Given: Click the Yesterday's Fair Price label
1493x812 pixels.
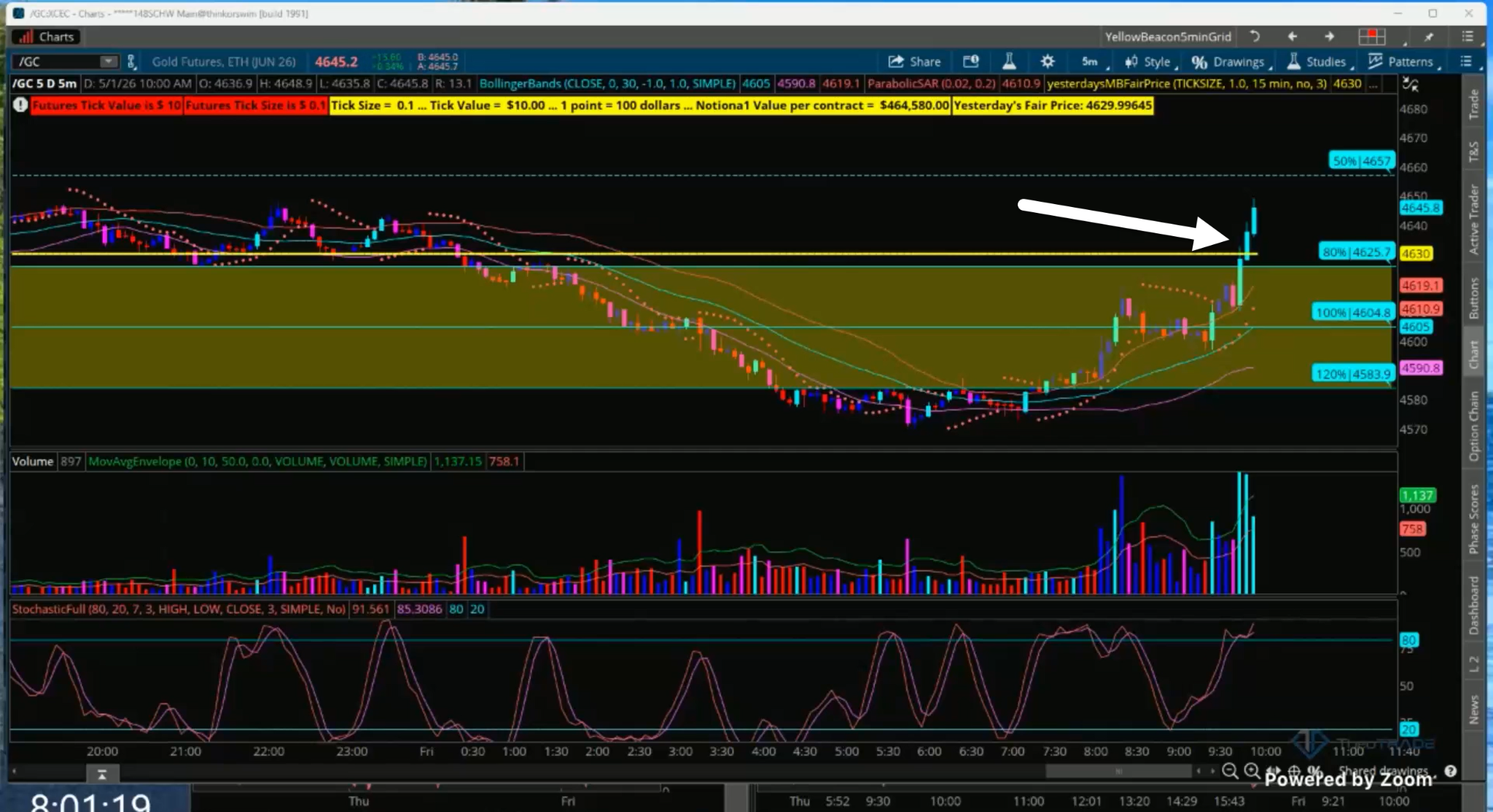Looking at the screenshot, I should coord(1053,105).
